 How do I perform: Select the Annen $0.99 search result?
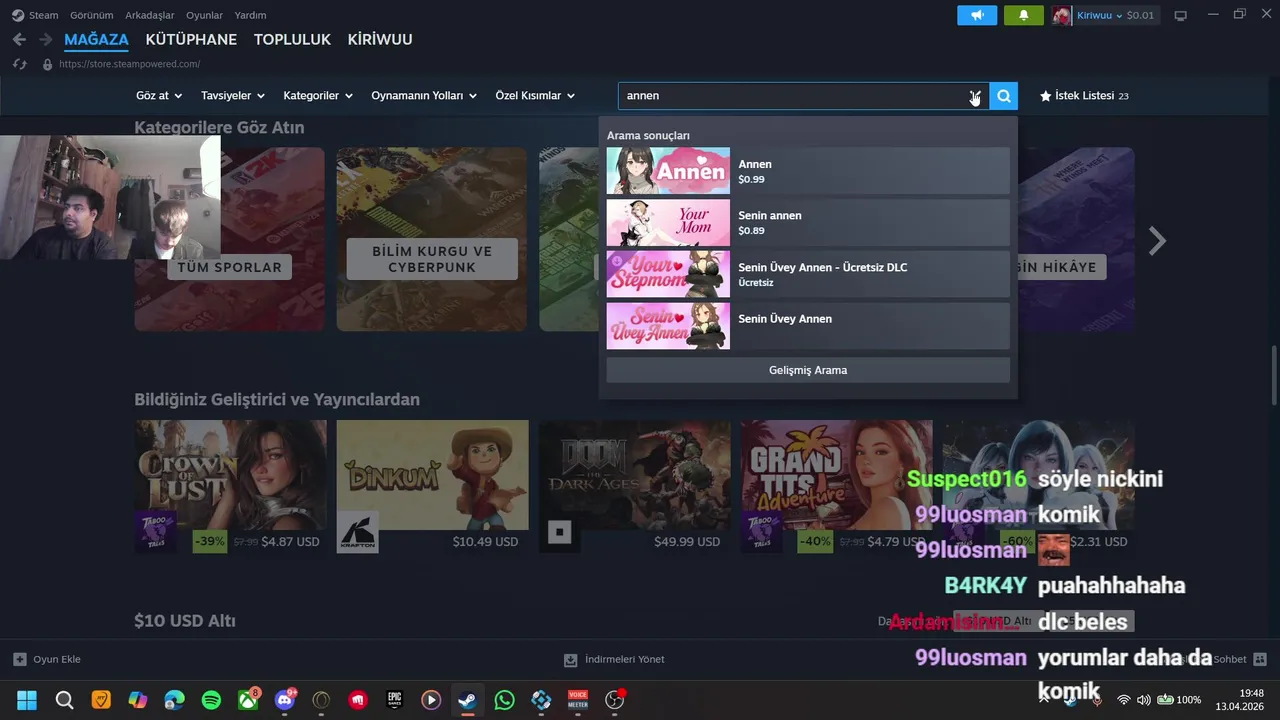pyautogui.click(x=808, y=171)
